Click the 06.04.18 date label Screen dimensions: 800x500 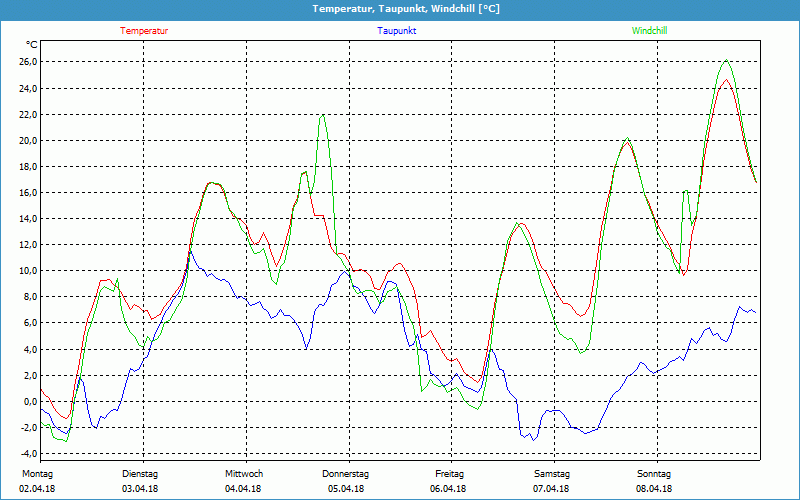tap(448, 489)
